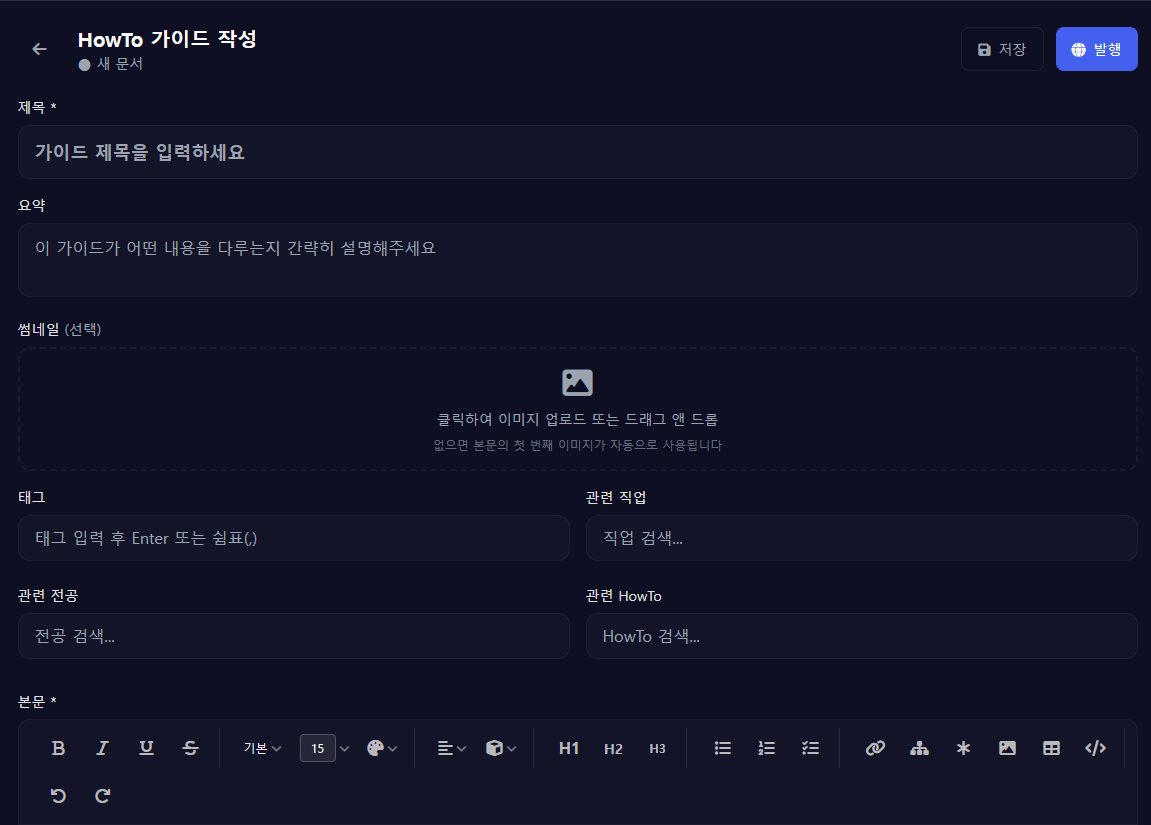Create a checklist with the task list icon
1151x825 pixels.
coord(811,748)
